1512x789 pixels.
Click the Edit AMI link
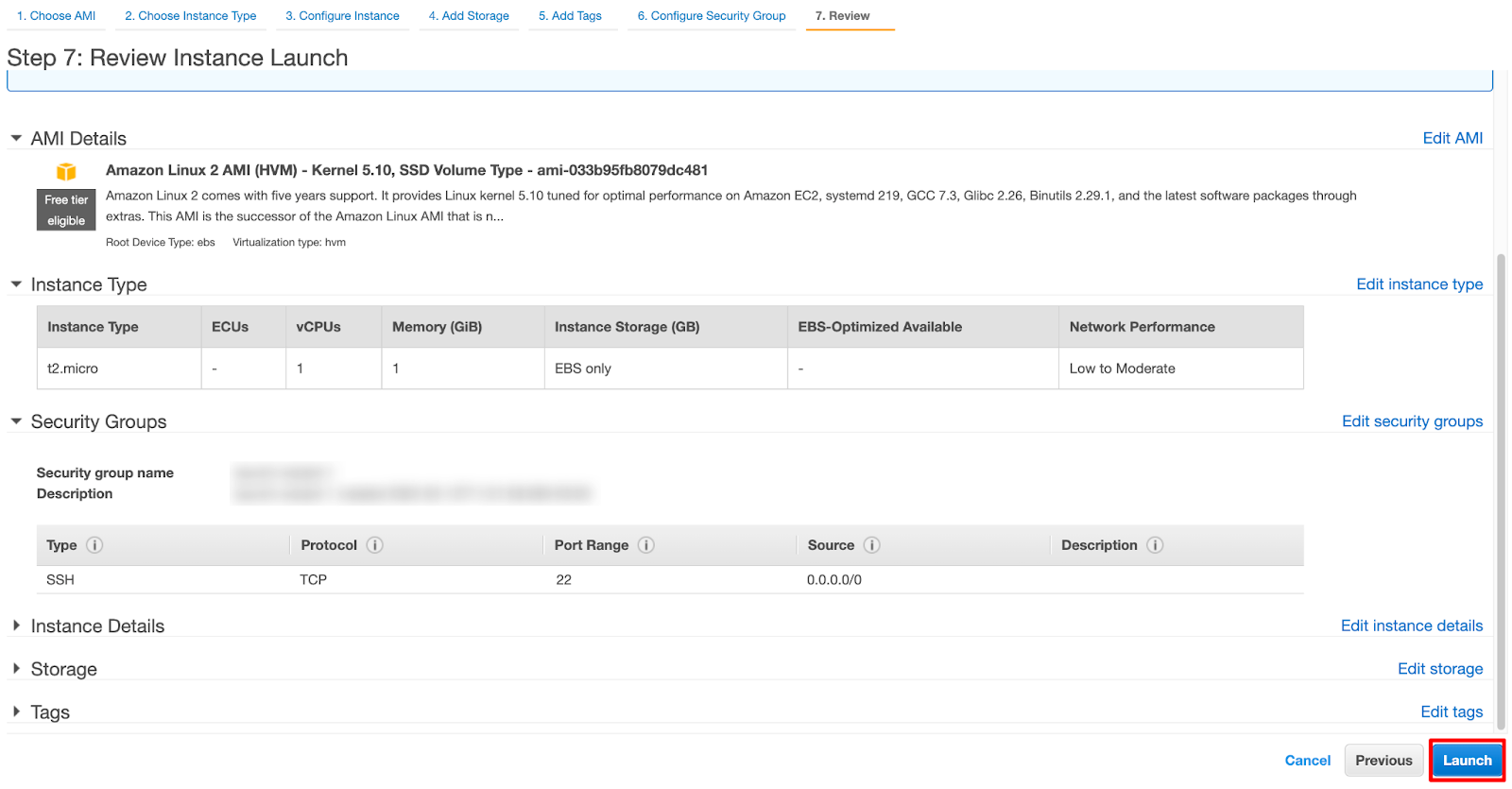point(1452,138)
